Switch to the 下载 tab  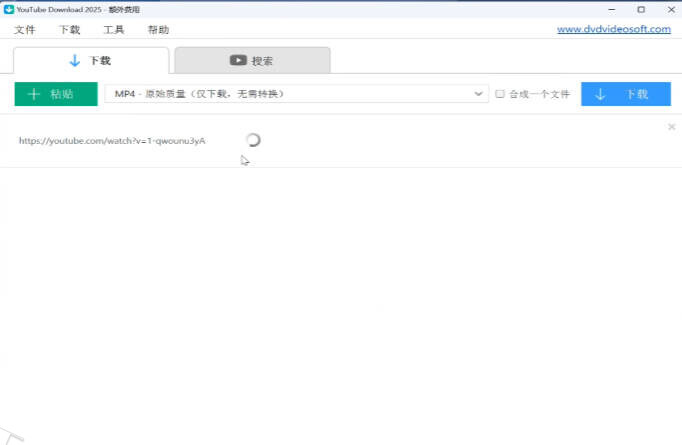click(x=91, y=60)
